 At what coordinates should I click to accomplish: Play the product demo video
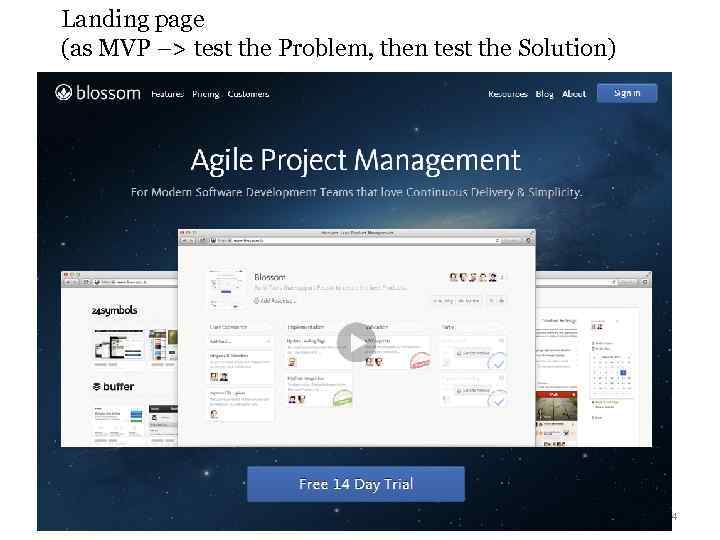355,343
